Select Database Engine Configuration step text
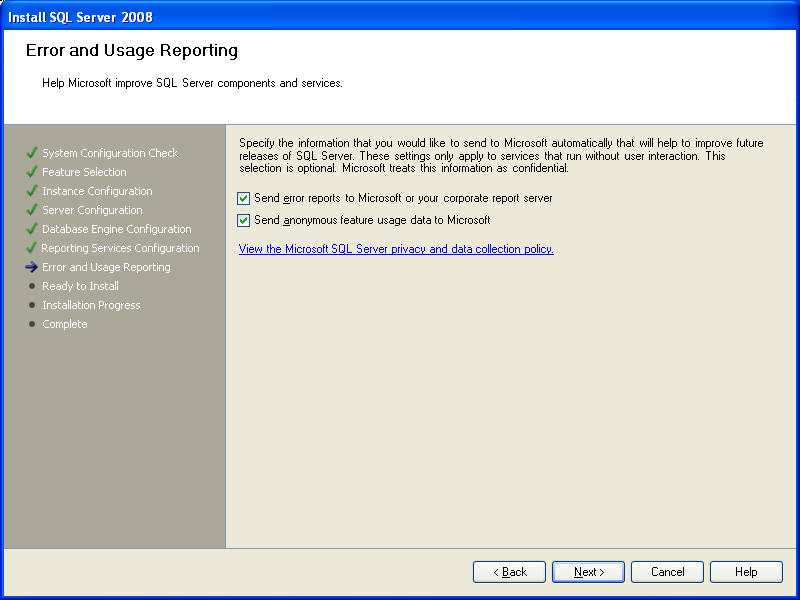This screenshot has height=600, width=800. click(x=117, y=229)
